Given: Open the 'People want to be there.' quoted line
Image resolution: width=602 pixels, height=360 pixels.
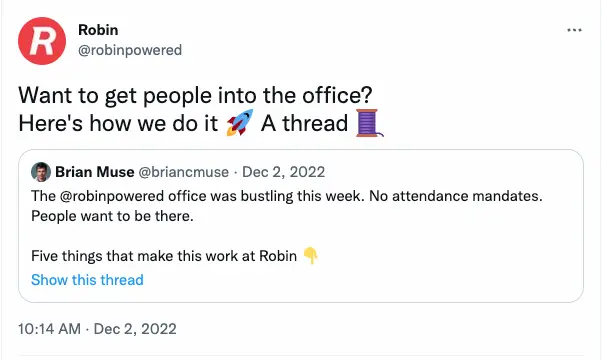Looking at the screenshot, I should (112, 216).
